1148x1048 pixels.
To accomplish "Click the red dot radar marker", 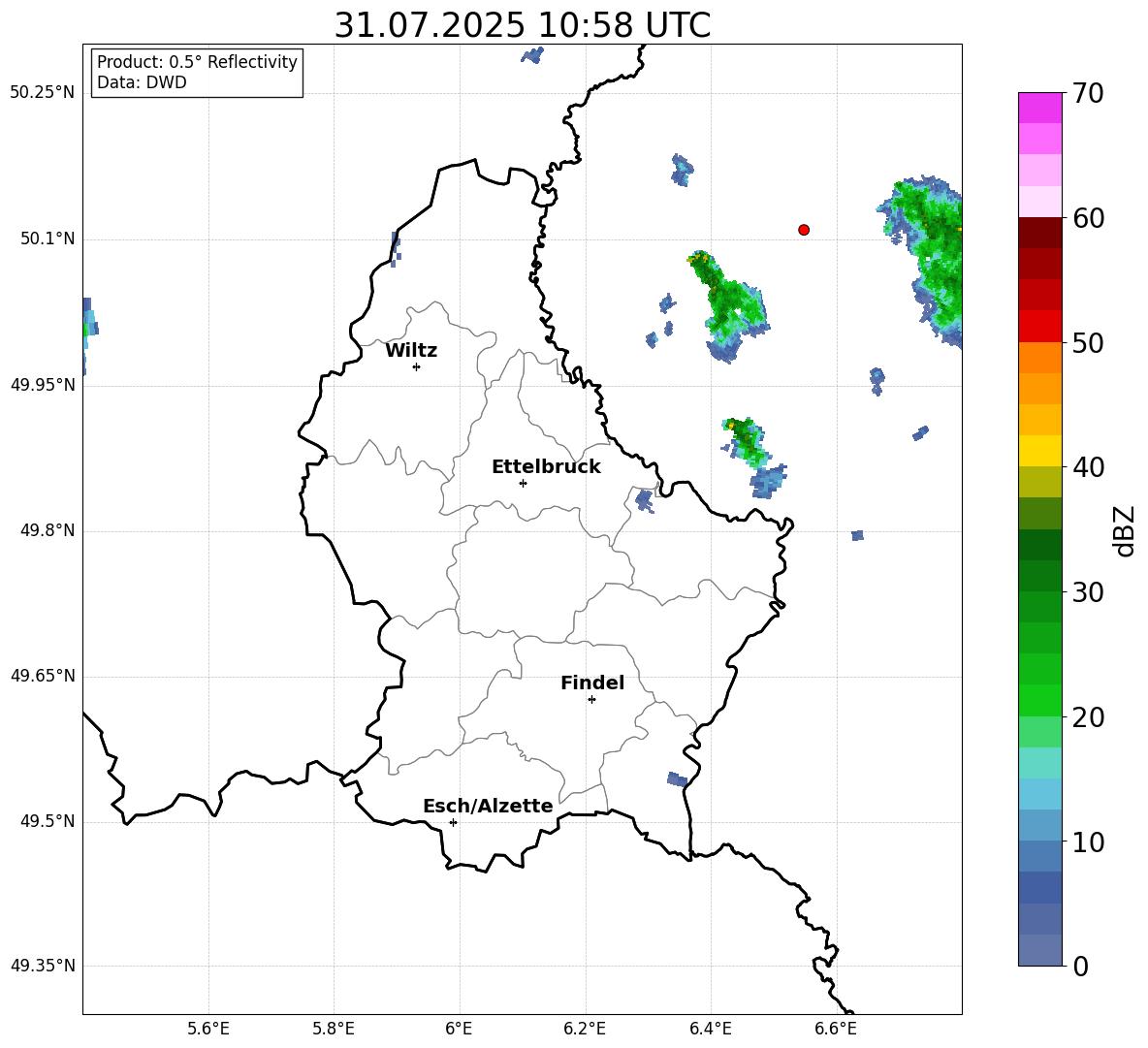I will click(x=804, y=230).
